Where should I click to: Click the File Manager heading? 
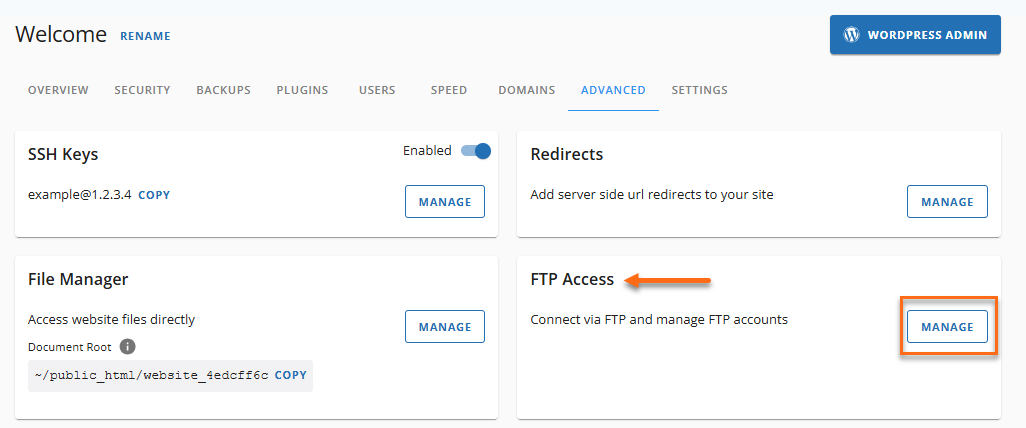point(78,279)
